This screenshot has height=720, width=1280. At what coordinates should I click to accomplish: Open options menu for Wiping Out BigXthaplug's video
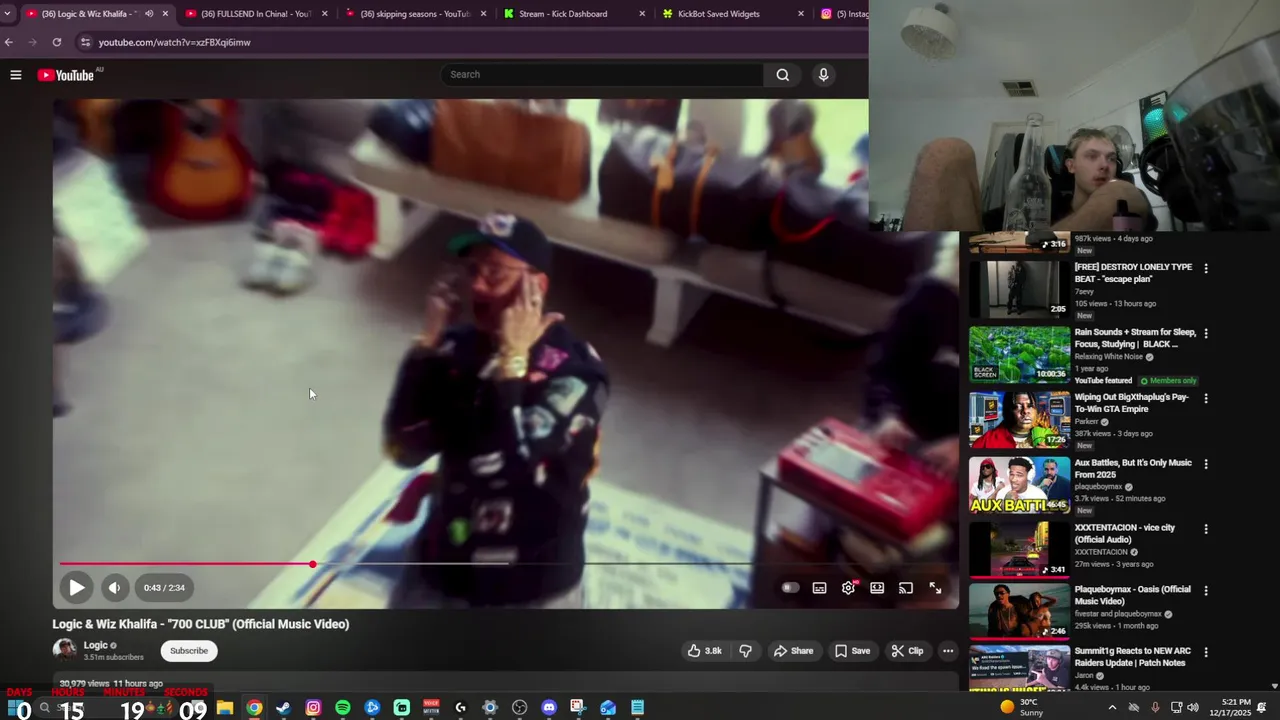[1206, 399]
